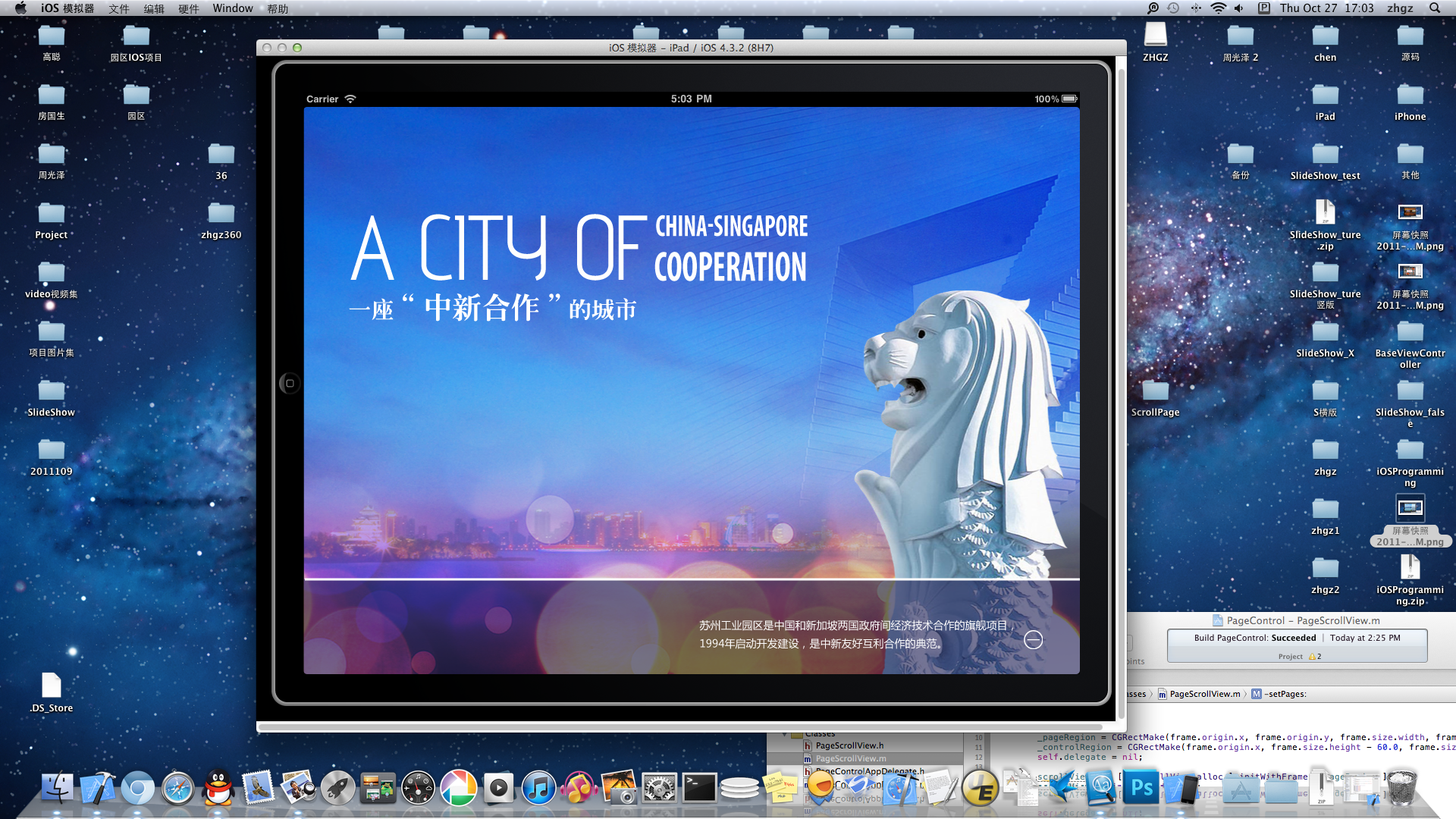Screen dimensions: 1456x819
Task: Open PageScrollView.m jump bar dropdown
Action: [1204, 694]
